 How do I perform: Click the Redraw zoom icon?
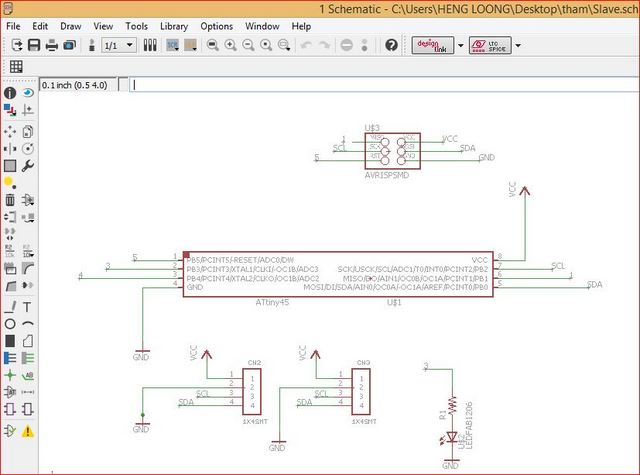tap(266, 45)
